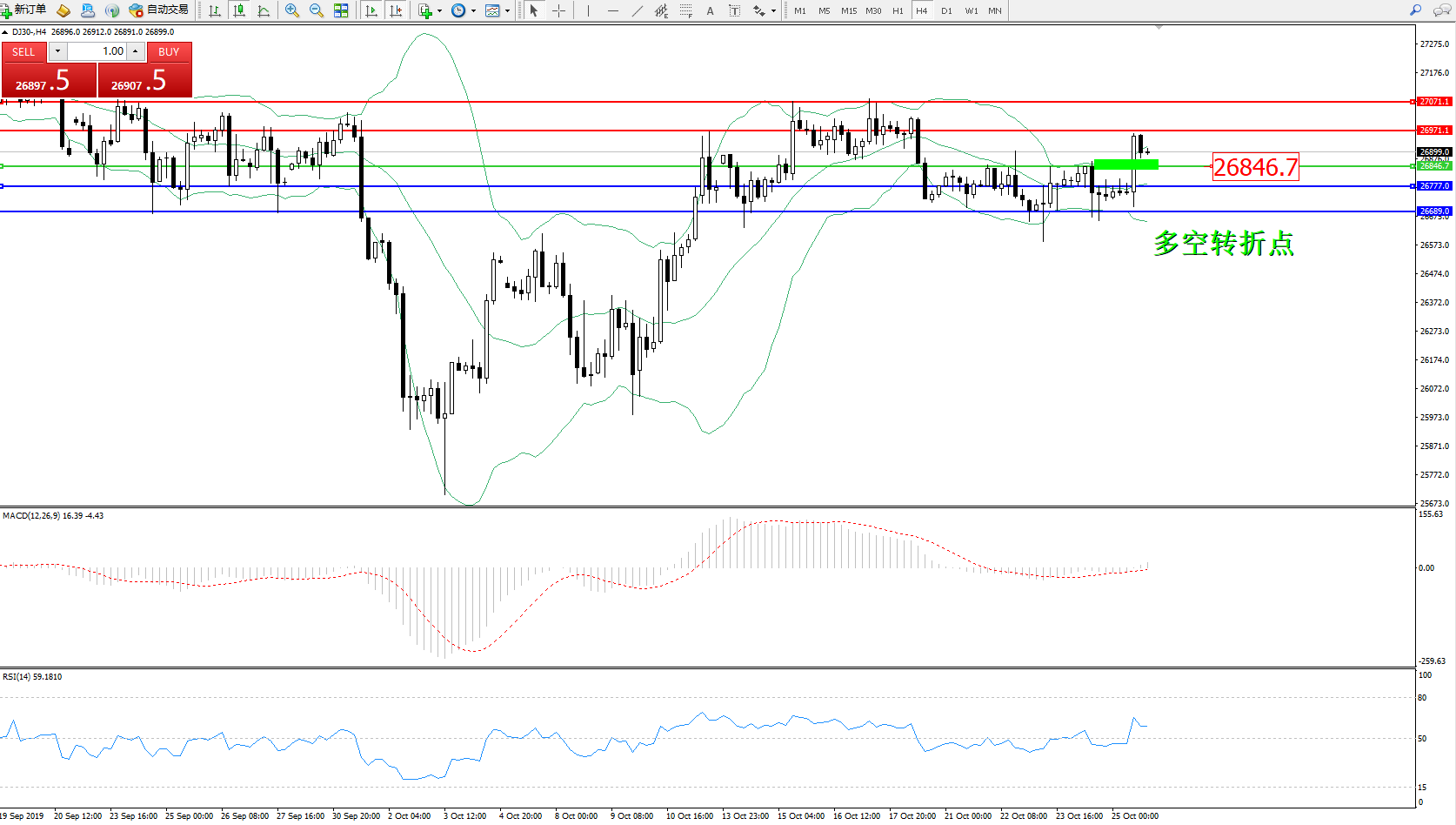Click the green highlighted rectangle on chart
Screen dimensions: 1456x825
click(x=1125, y=164)
